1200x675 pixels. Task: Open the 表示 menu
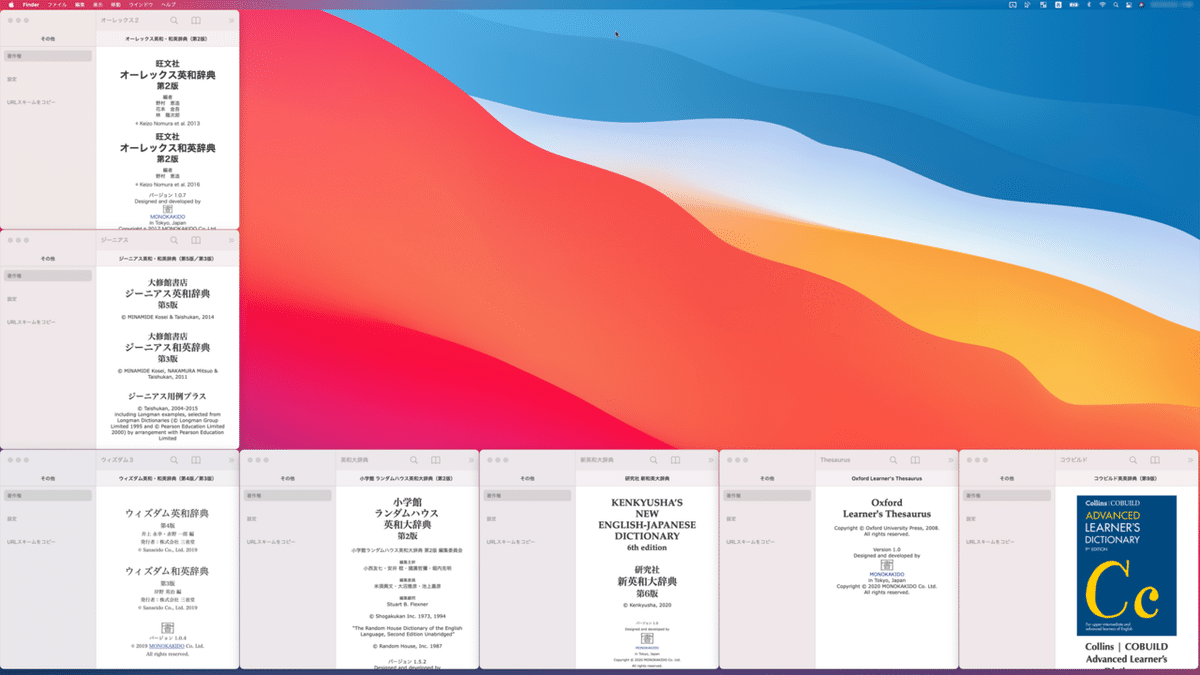click(x=99, y=5)
